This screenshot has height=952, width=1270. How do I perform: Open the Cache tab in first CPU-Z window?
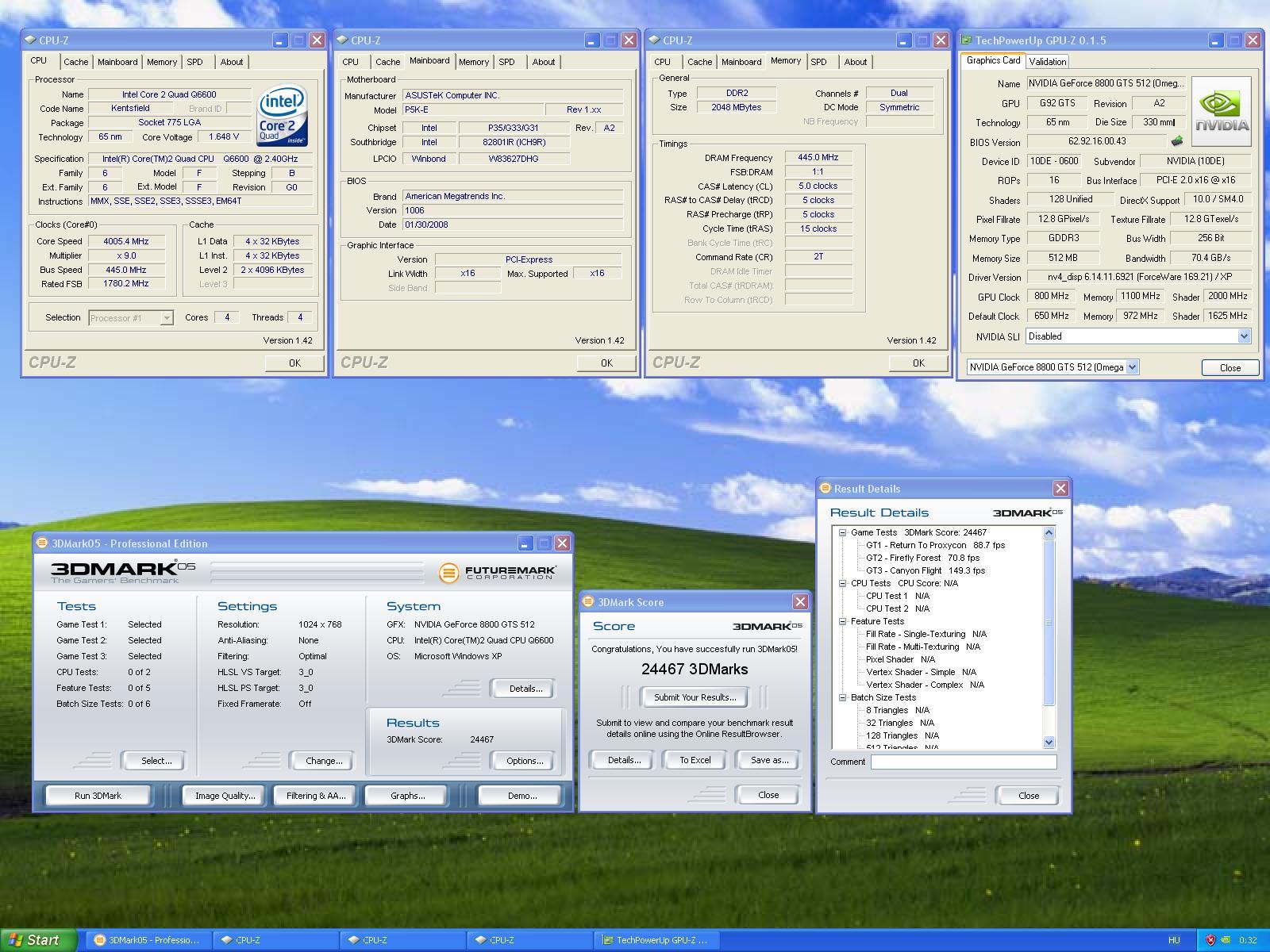(x=76, y=62)
